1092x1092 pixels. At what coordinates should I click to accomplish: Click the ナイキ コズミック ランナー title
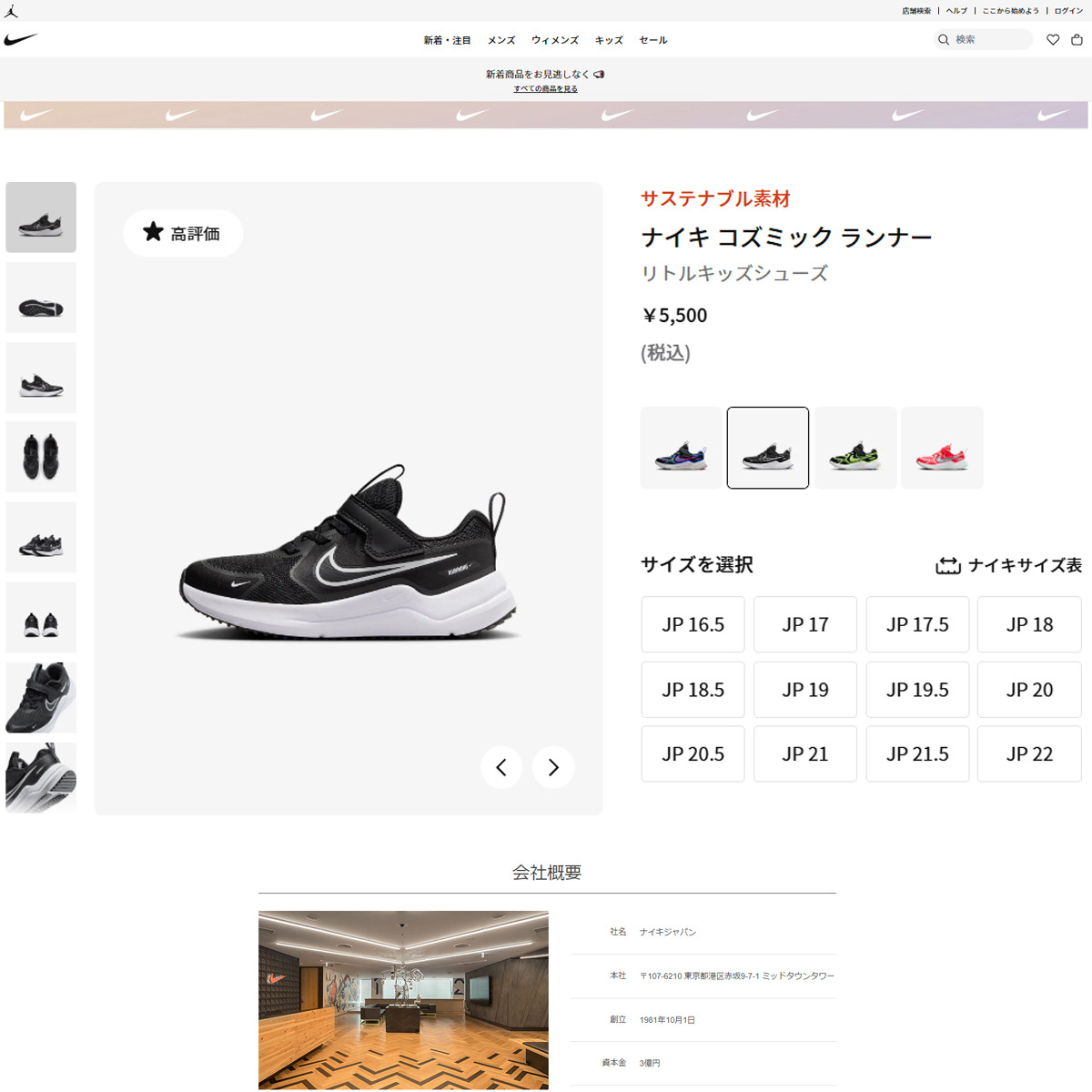pyautogui.click(x=787, y=238)
